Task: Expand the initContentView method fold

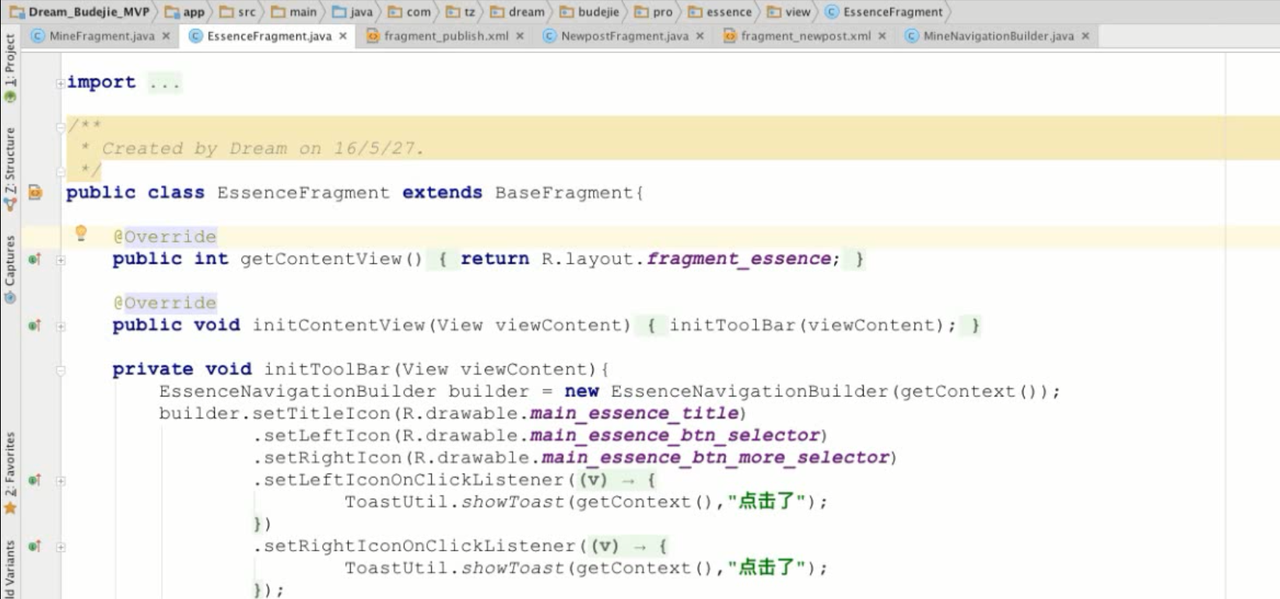Action: coord(61,325)
